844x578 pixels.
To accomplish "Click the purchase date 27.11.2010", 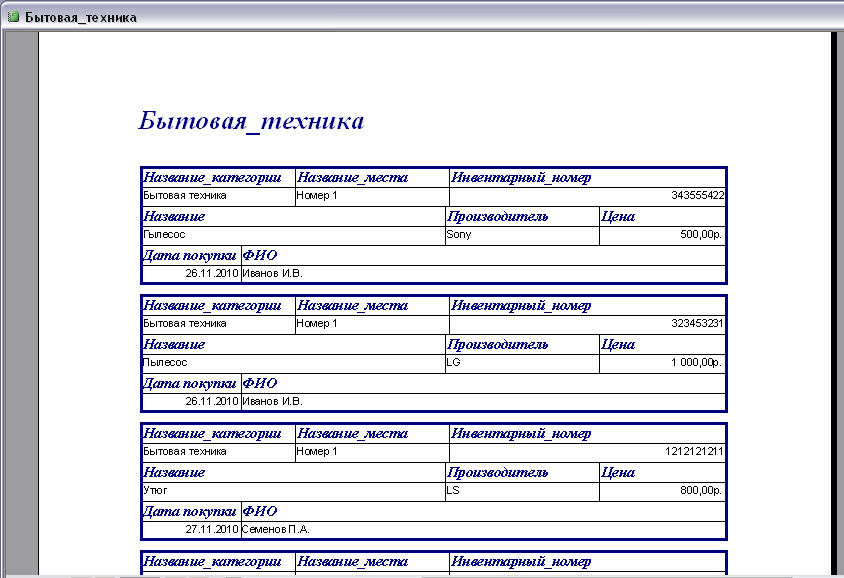I will (x=212, y=529).
